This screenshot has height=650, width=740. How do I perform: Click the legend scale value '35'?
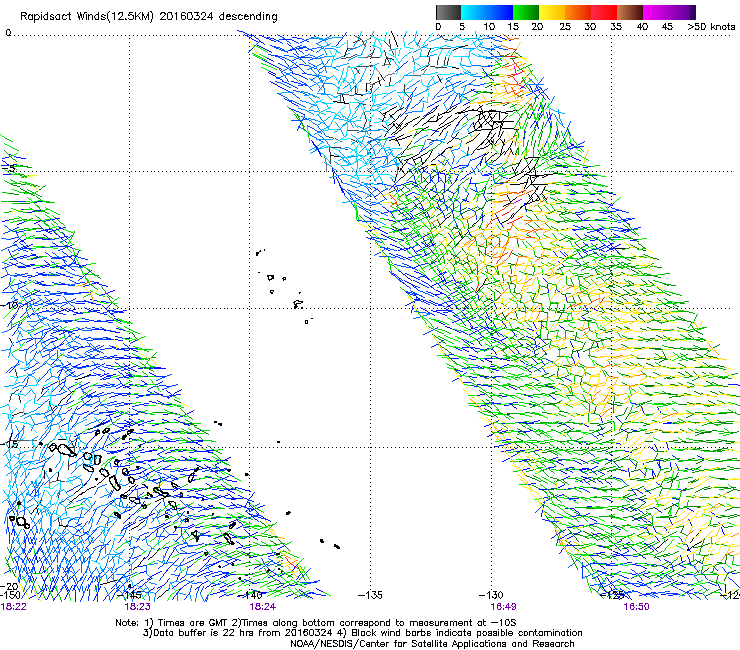[616, 26]
